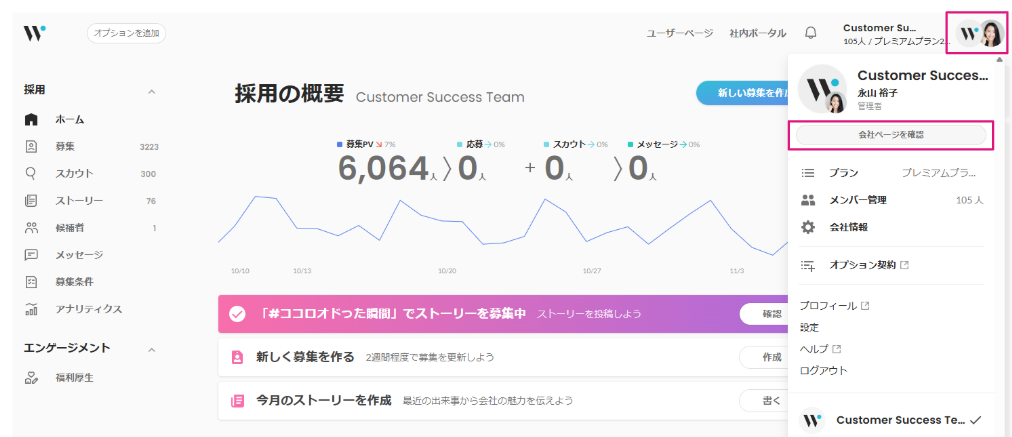The height and width of the screenshot is (437, 1012).
Task: Click the スカウト search icon in sidebar
Action: point(31,173)
